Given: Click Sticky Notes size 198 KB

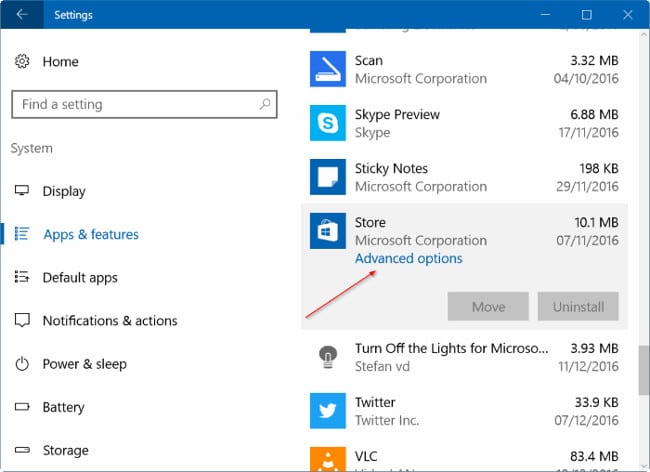Looking at the screenshot, I should 599,169.
